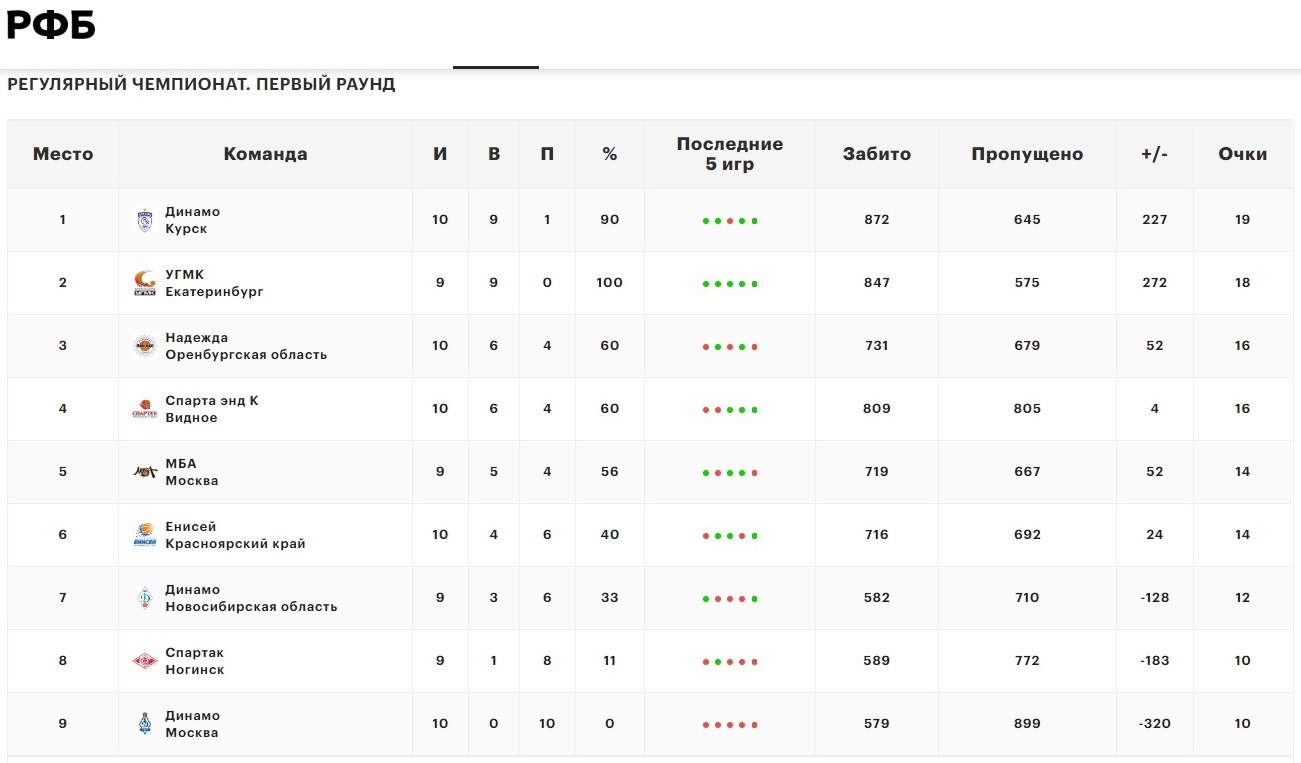Screen dimensions: 1301x763
Task: Click Спартак Ногинск team logo
Action: coord(145,661)
